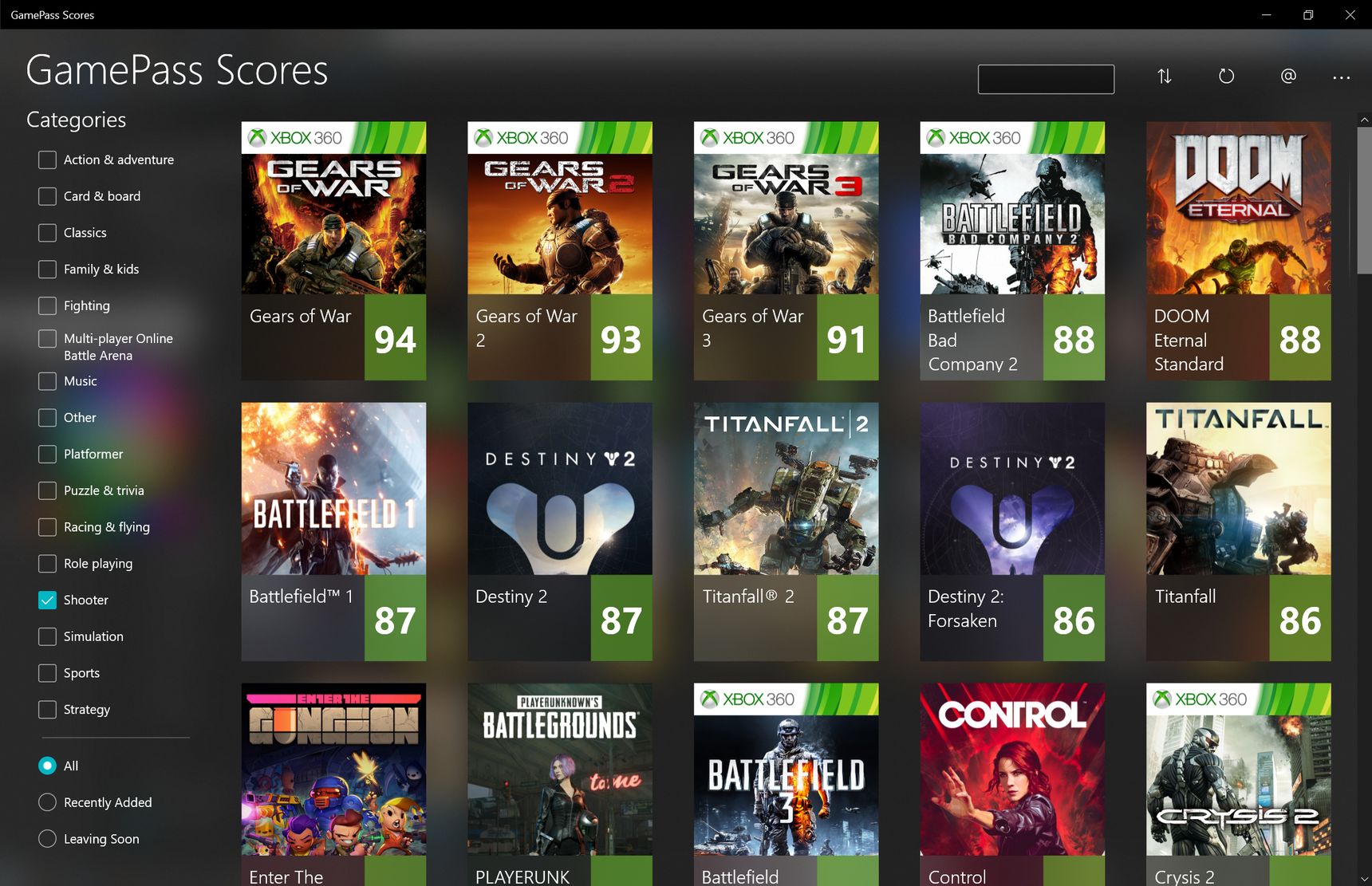
Task: Click the Xbox 360 banner above Crysis 2
Action: 1239,699
